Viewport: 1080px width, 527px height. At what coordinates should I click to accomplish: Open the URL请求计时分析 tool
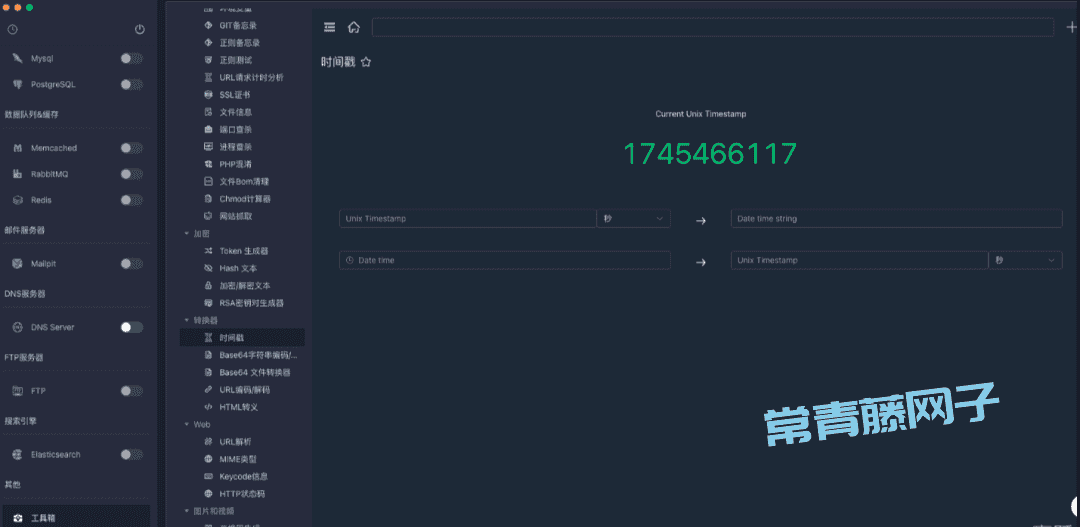tap(242, 77)
